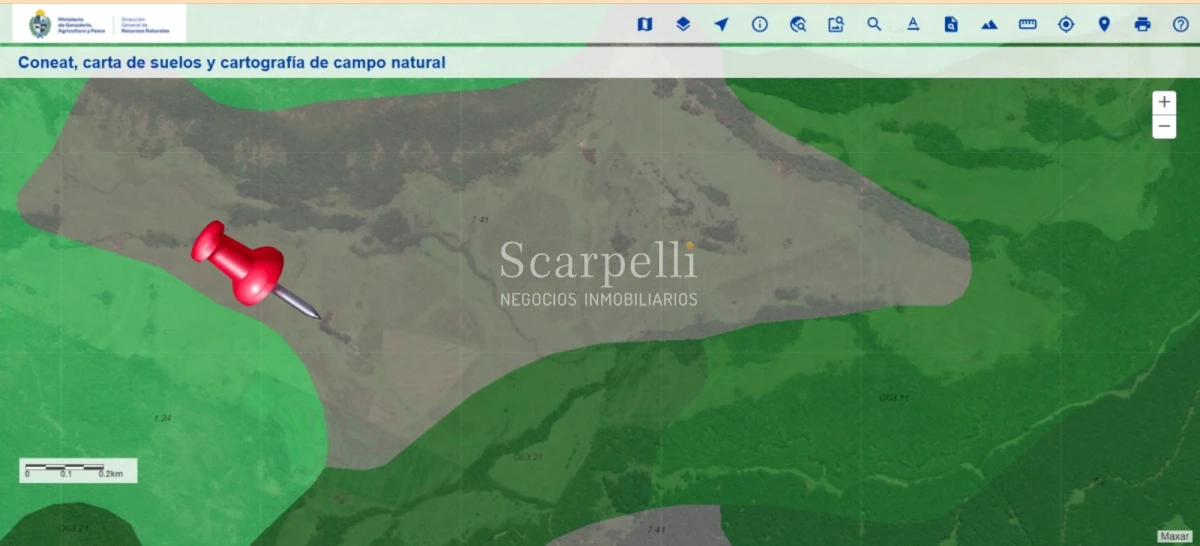Click the 1.24 soil label on map
Viewport: 1200px width, 546px height.
point(163,417)
